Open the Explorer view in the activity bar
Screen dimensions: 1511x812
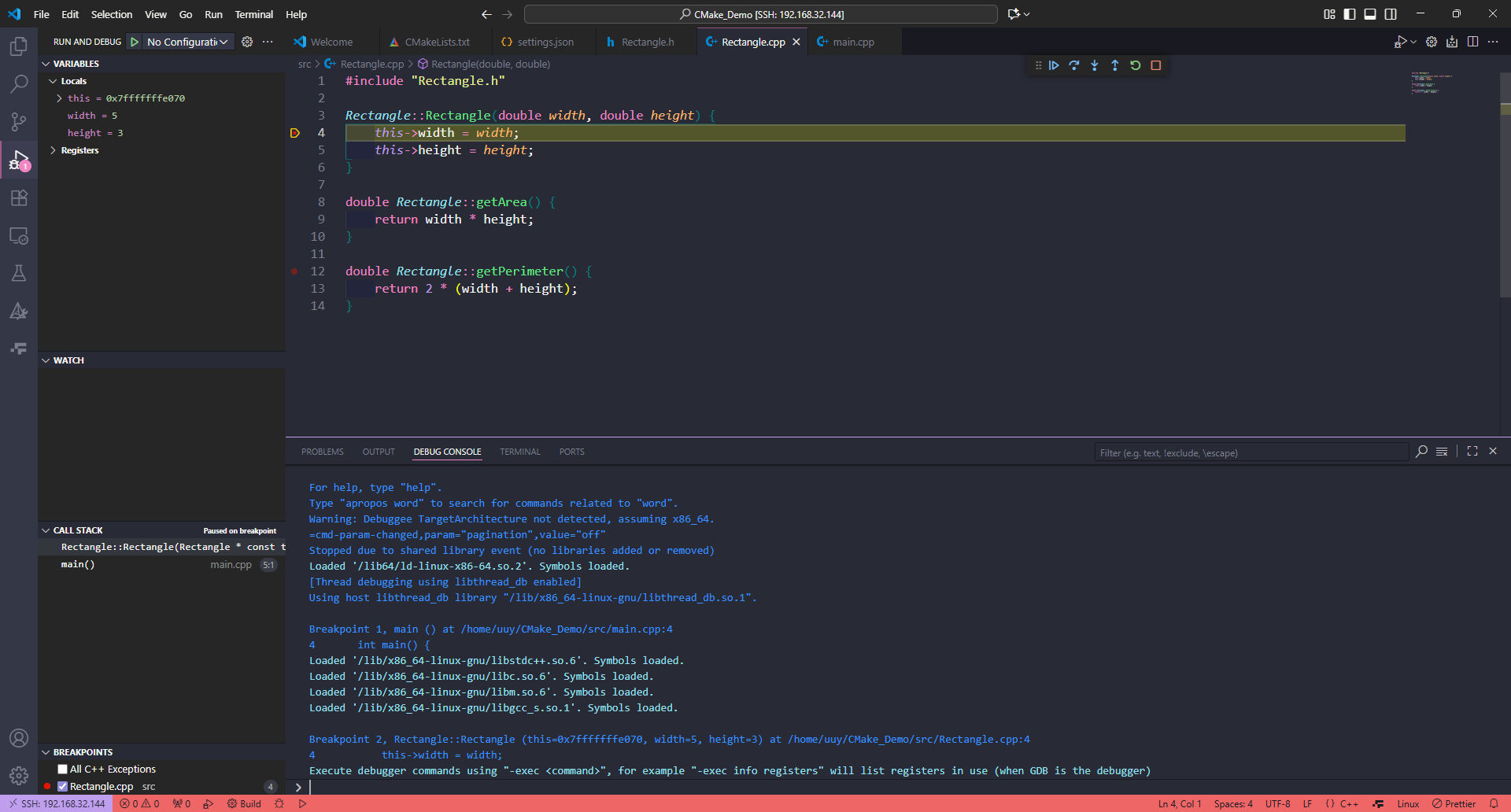point(19,46)
